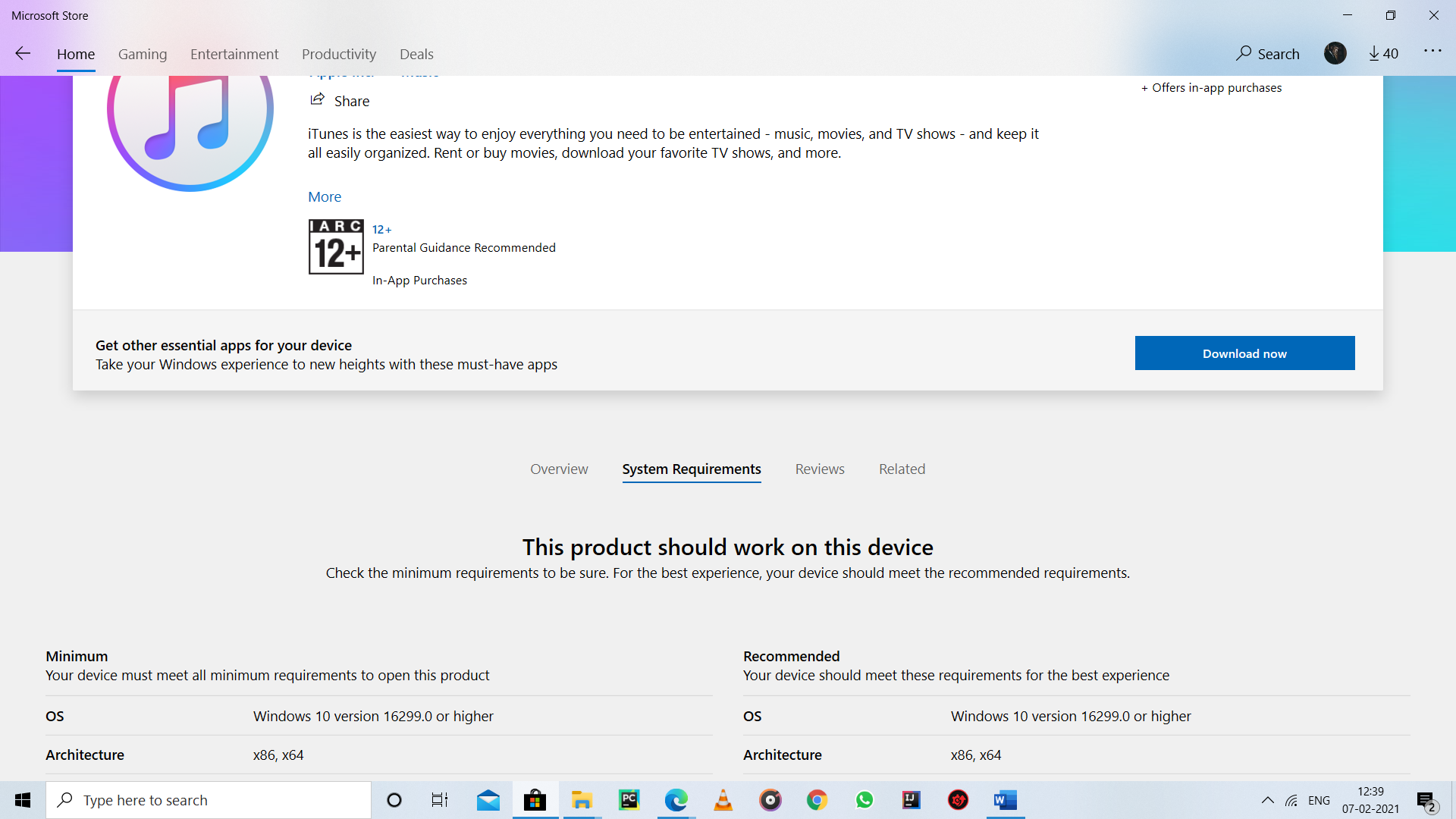This screenshot has height=819, width=1456.
Task: Open IntelliJ IDEA from taskbar
Action: (911, 800)
